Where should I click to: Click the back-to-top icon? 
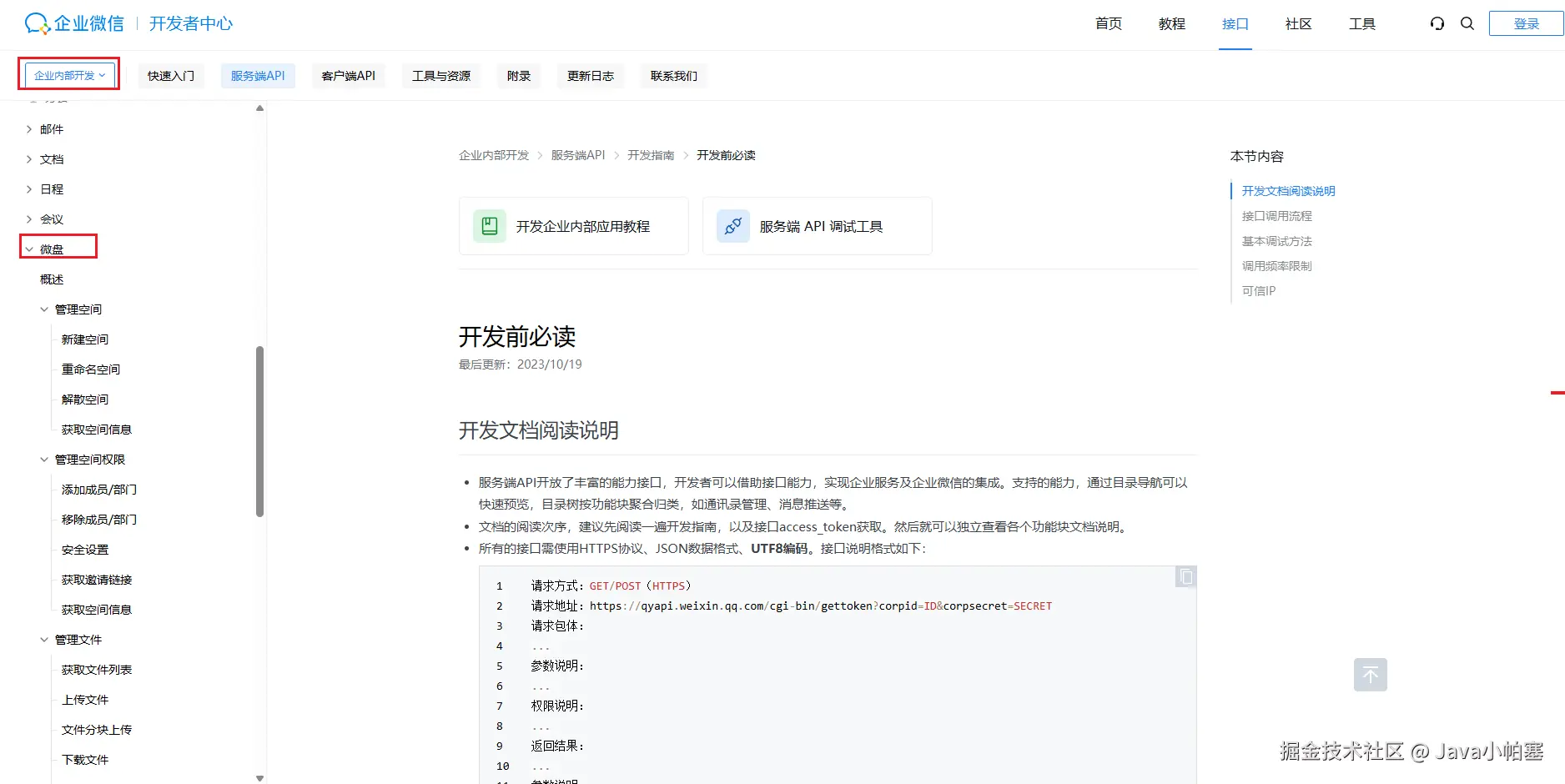click(x=1370, y=674)
